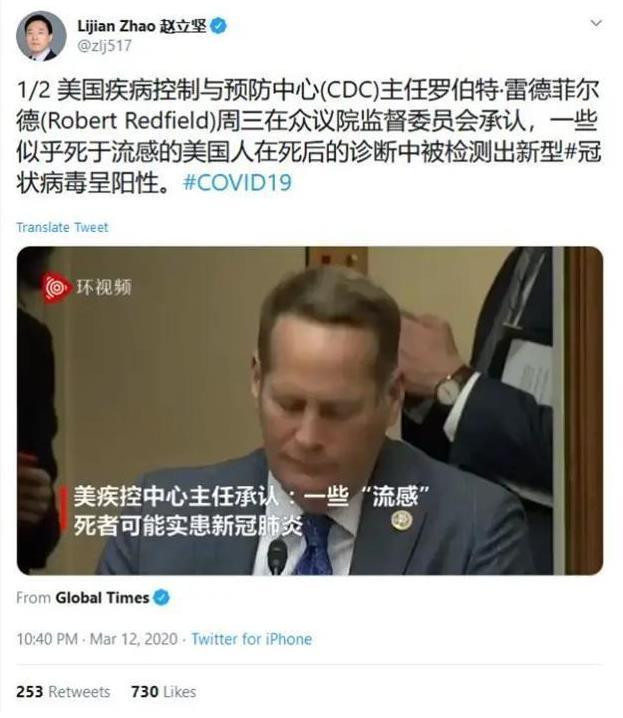Click the 环视频 logo watermark

[x=87, y=288]
